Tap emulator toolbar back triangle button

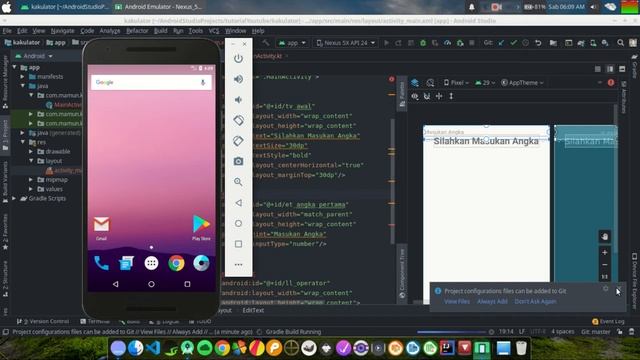coord(238,203)
